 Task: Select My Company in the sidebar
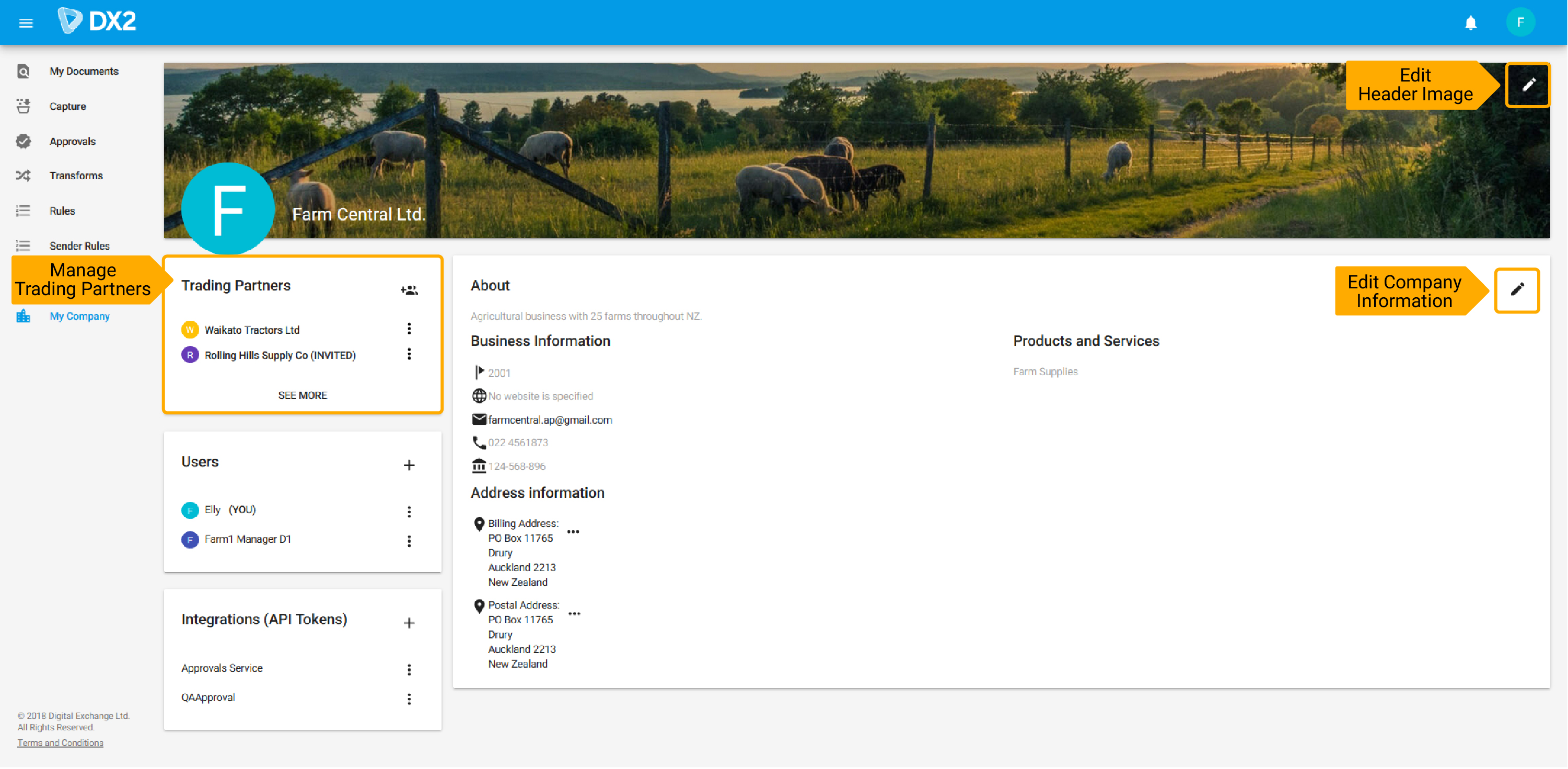pyautogui.click(x=79, y=316)
